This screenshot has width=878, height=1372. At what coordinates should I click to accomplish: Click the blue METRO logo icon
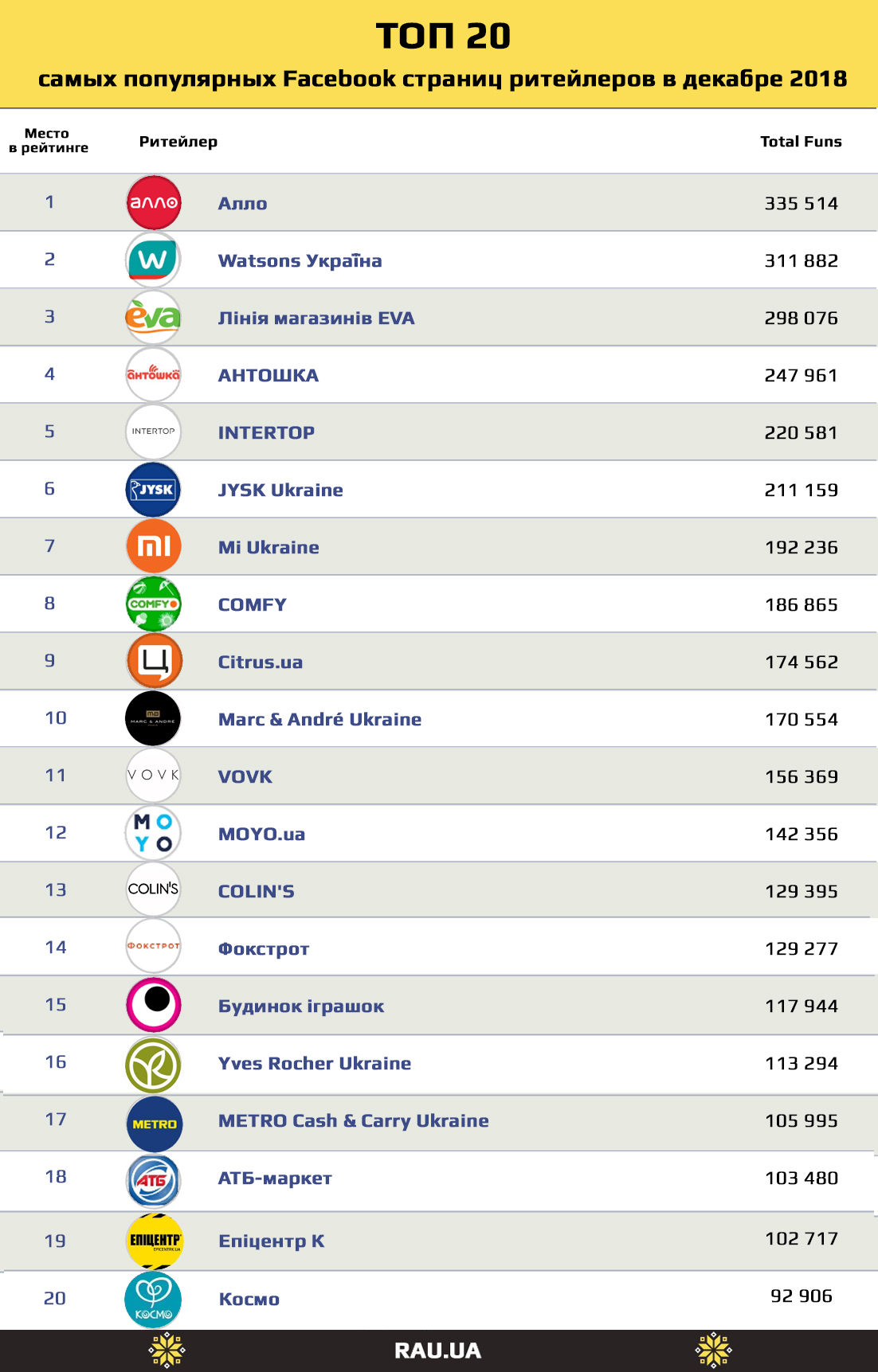tap(154, 1124)
